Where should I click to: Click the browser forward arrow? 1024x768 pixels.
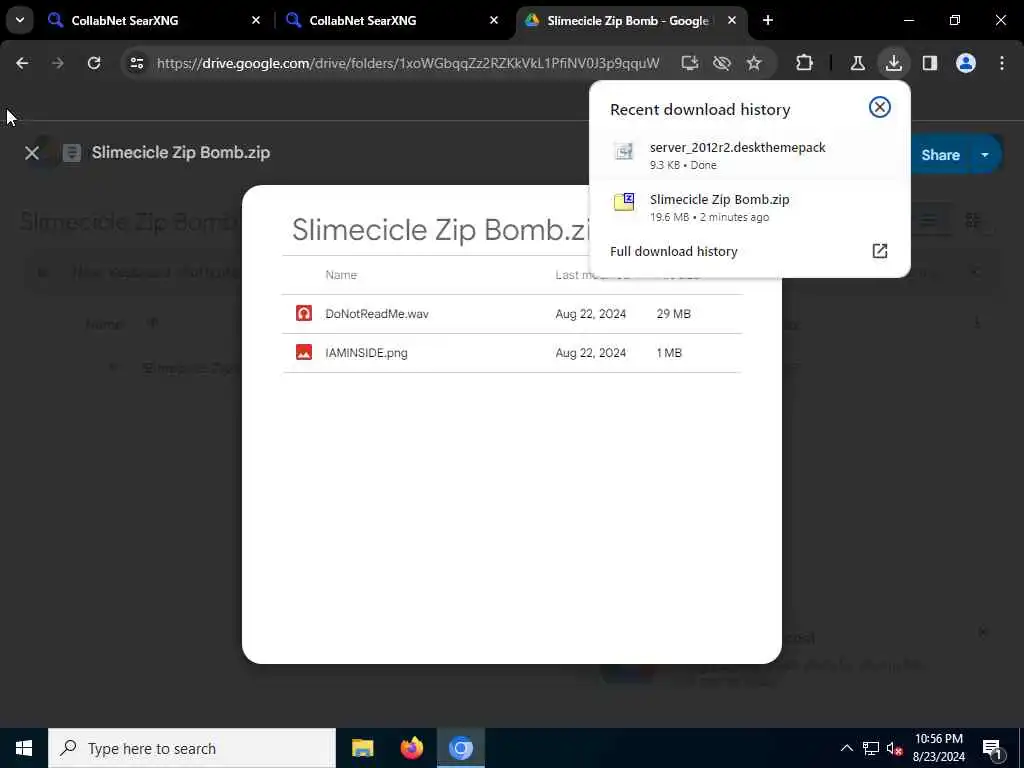pyautogui.click(x=58, y=63)
